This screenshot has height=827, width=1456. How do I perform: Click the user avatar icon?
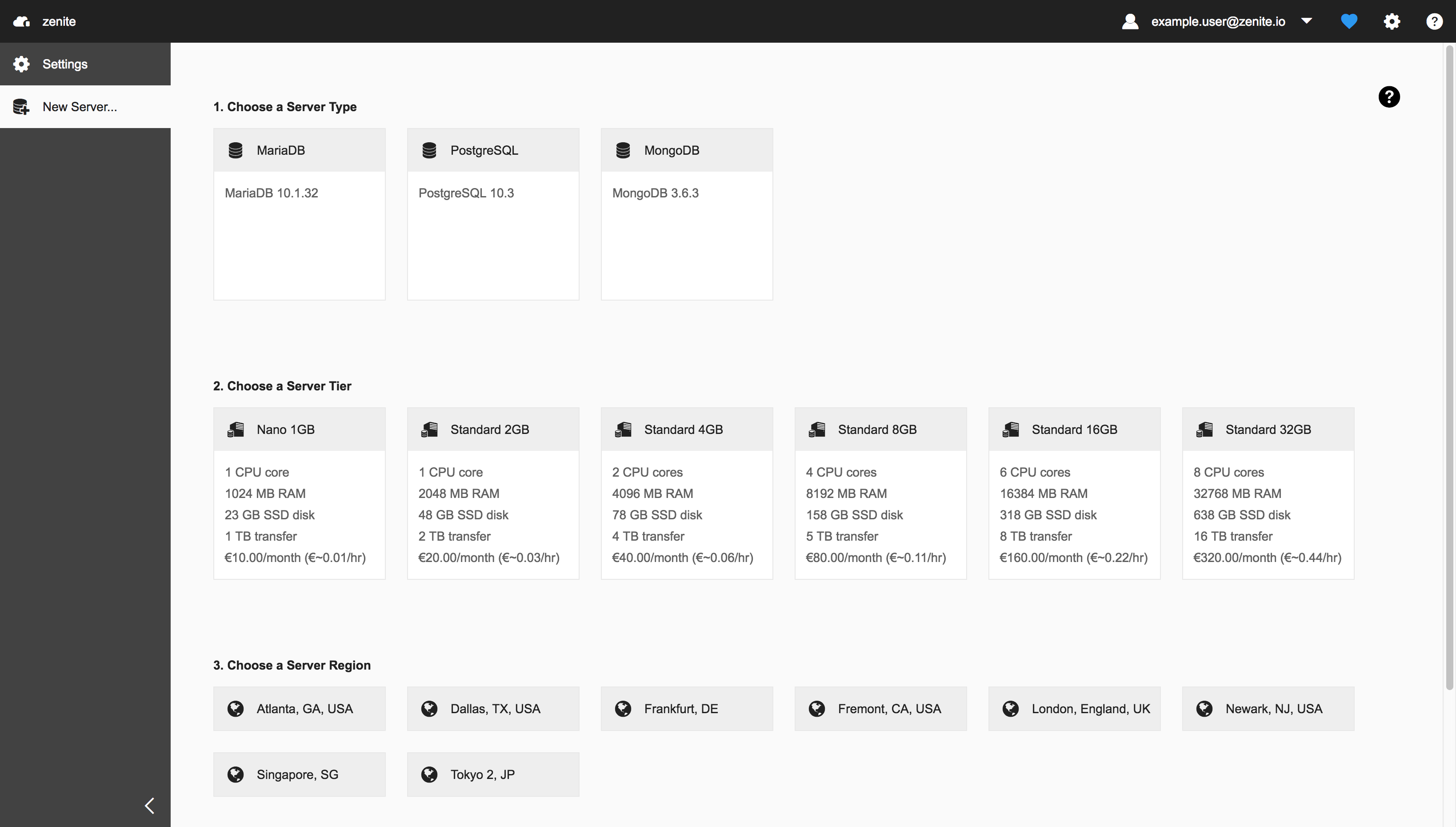1130,22
